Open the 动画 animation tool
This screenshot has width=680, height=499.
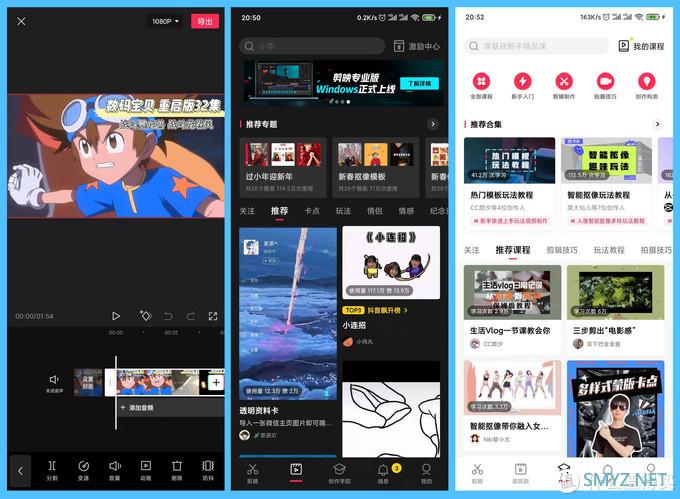pyautogui.click(x=146, y=470)
